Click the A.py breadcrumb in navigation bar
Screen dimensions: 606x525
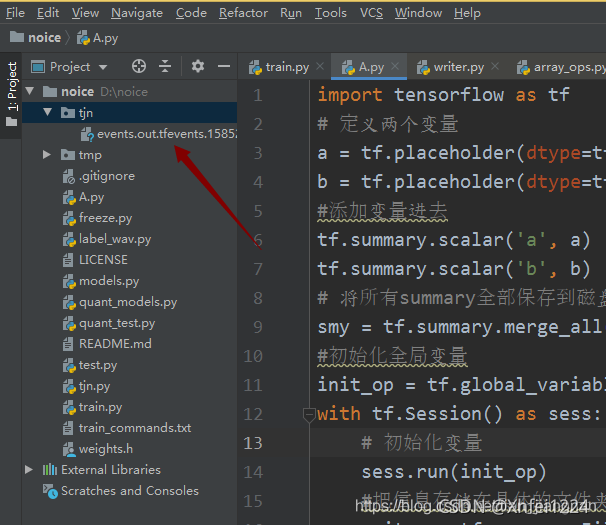pos(97,38)
